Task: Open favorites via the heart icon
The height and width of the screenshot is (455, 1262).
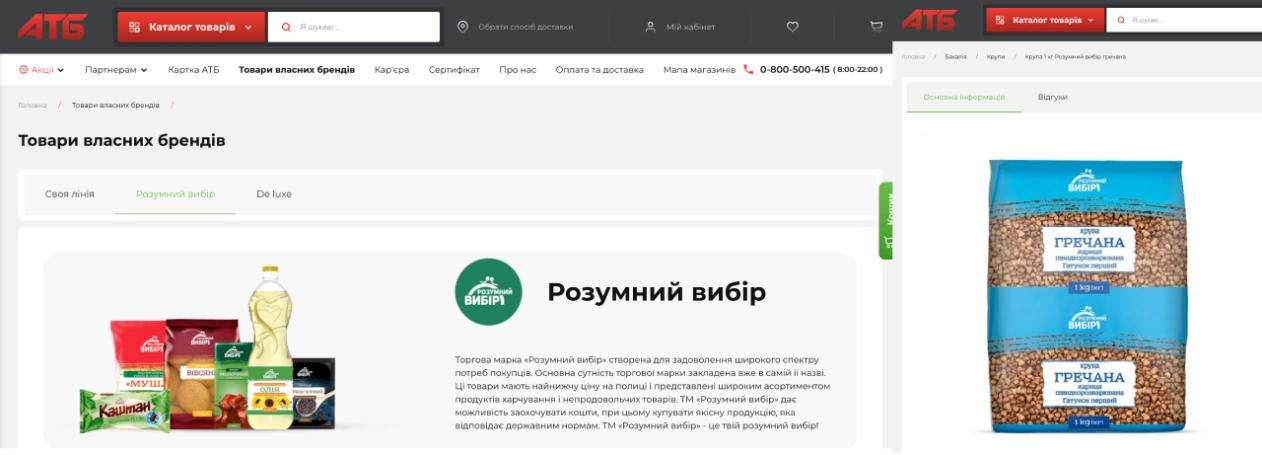Action: click(793, 27)
